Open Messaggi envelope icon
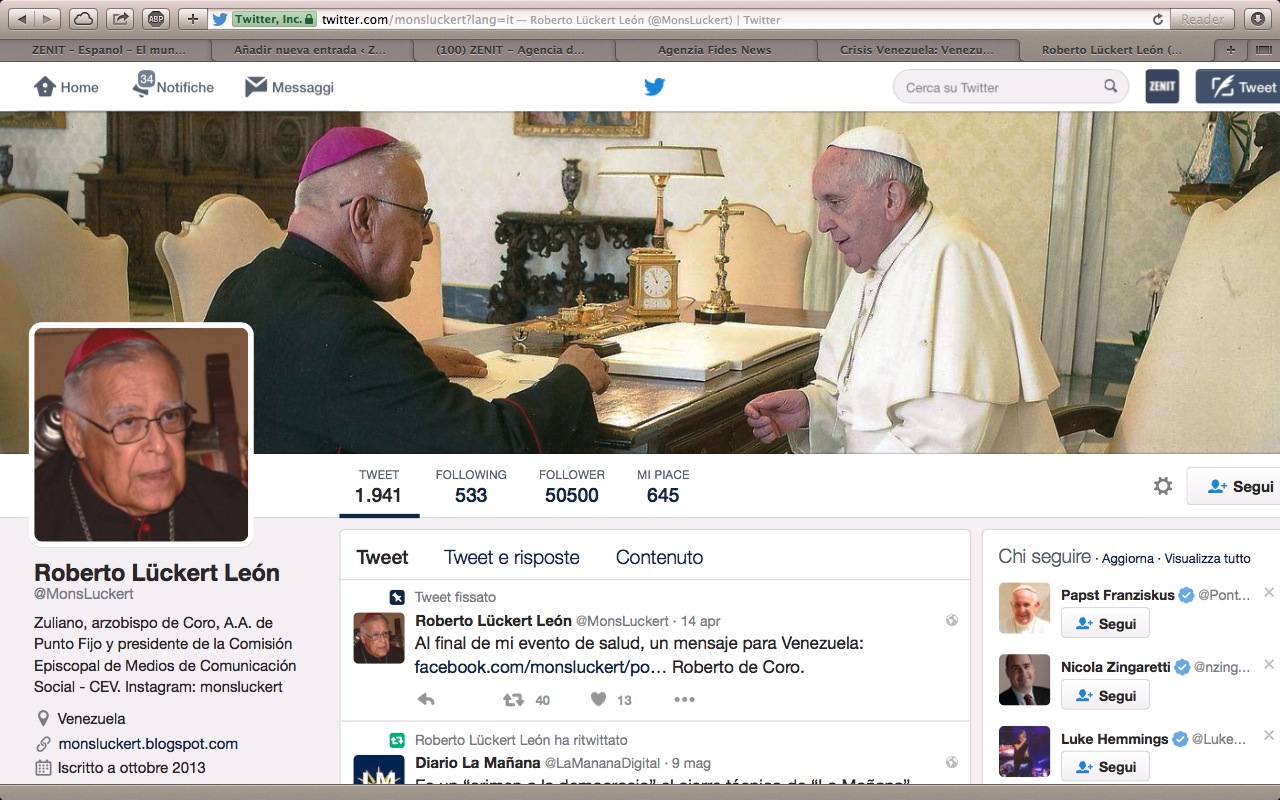The width and height of the screenshot is (1280, 800). (x=256, y=87)
